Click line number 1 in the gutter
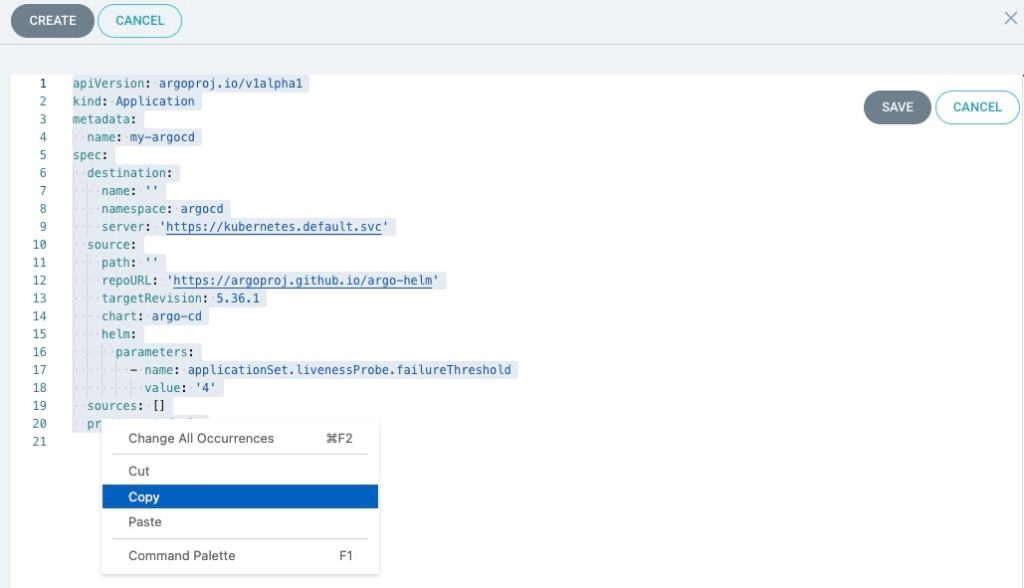The image size is (1024, 588). tap(42, 84)
